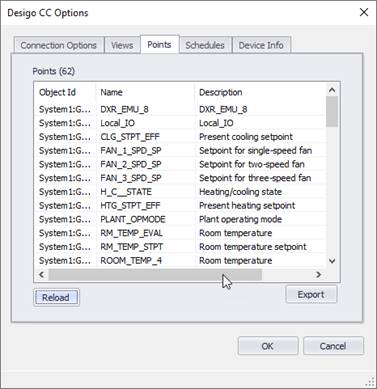Click the Export button
The image size is (377, 389).
[x=311, y=295]
